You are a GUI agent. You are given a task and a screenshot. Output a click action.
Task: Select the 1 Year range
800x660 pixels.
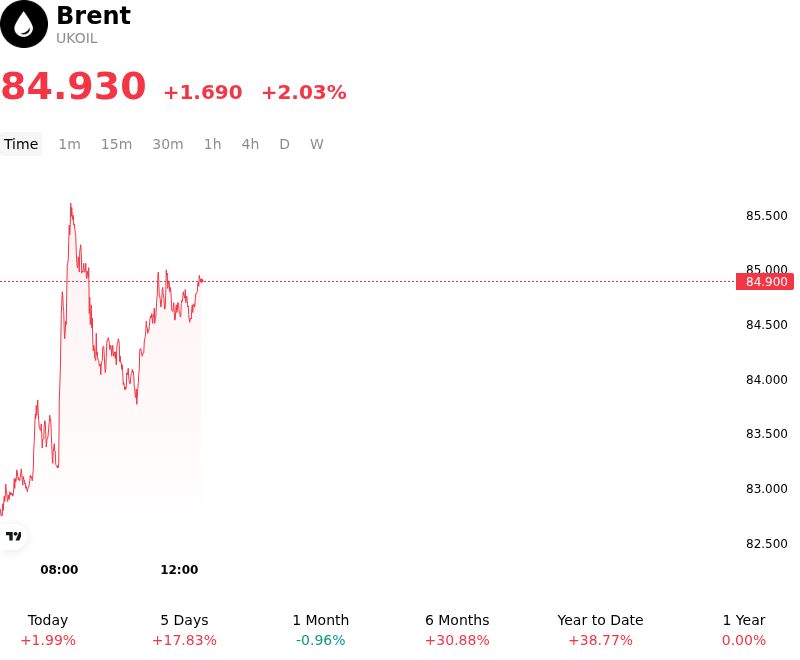coord(744,630)
